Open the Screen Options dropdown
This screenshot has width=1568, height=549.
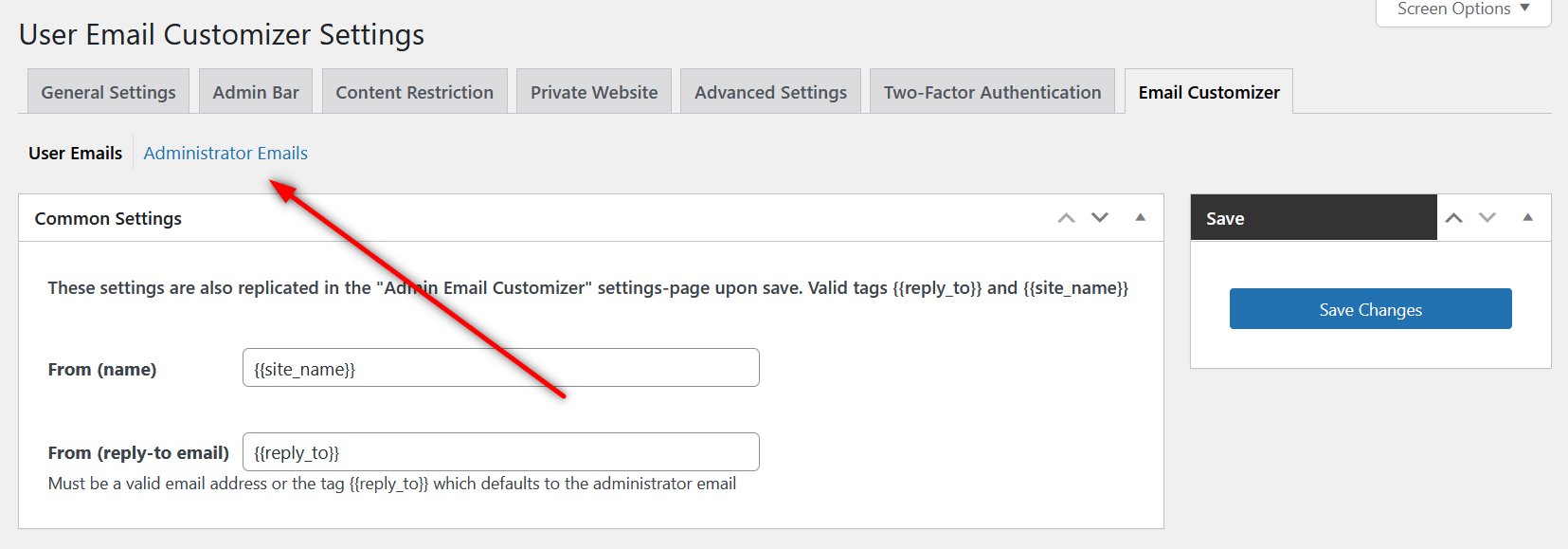(x=1463, y=9)
